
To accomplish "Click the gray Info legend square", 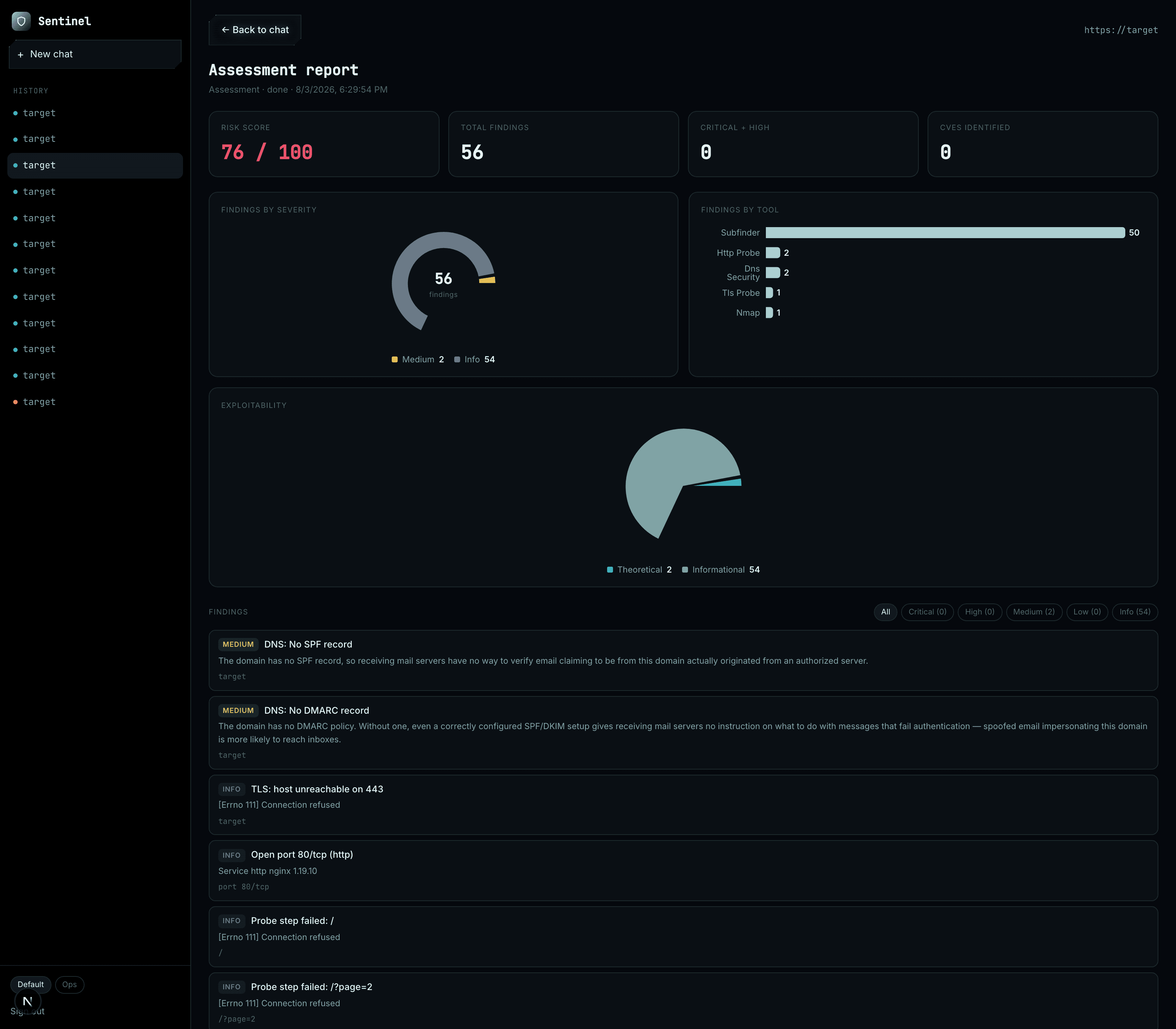I will pyautogui.click(x=457, y=359).
